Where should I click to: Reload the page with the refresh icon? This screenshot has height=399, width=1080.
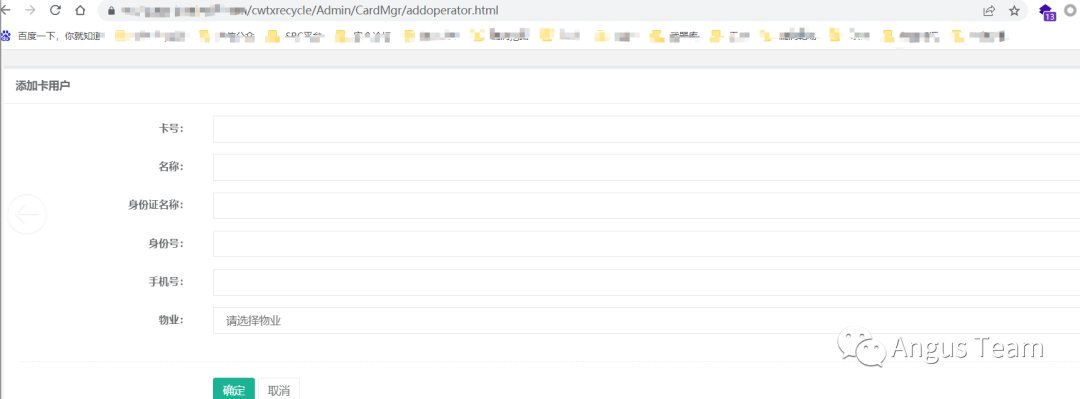pos(56,10)
